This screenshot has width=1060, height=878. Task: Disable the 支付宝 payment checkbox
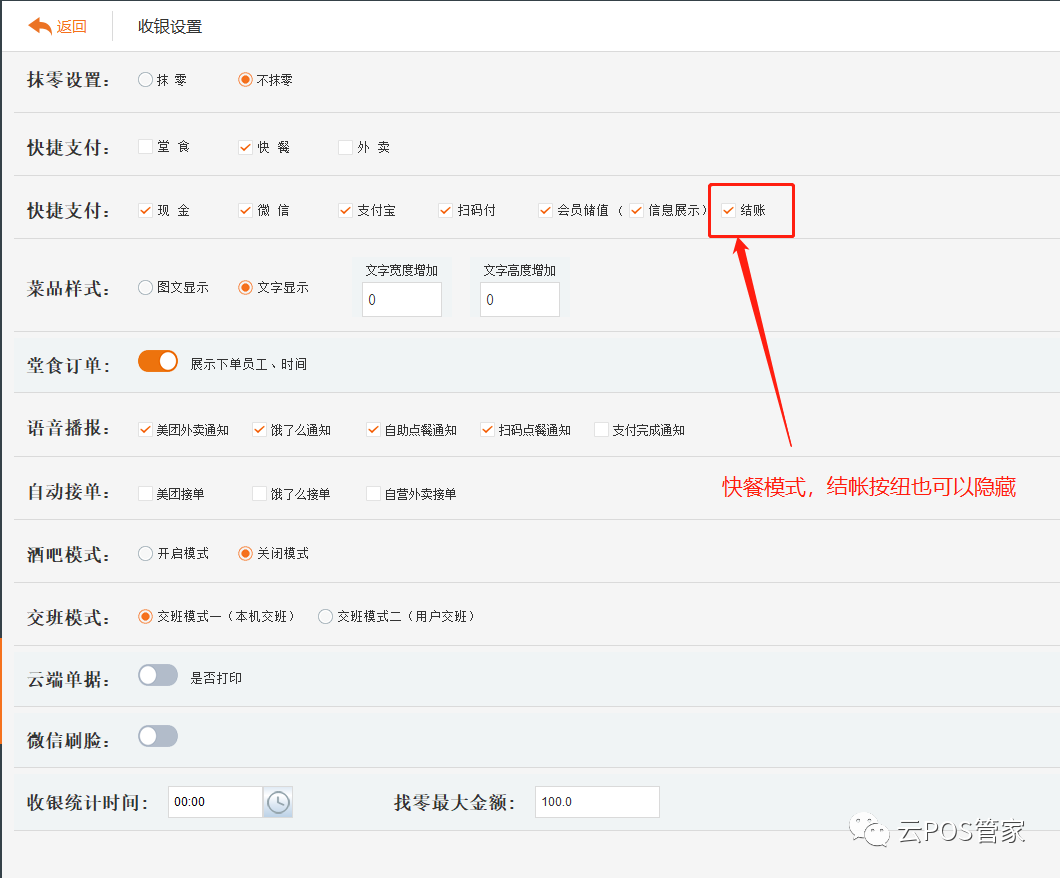pyautogui.click(x=345, y=210)
